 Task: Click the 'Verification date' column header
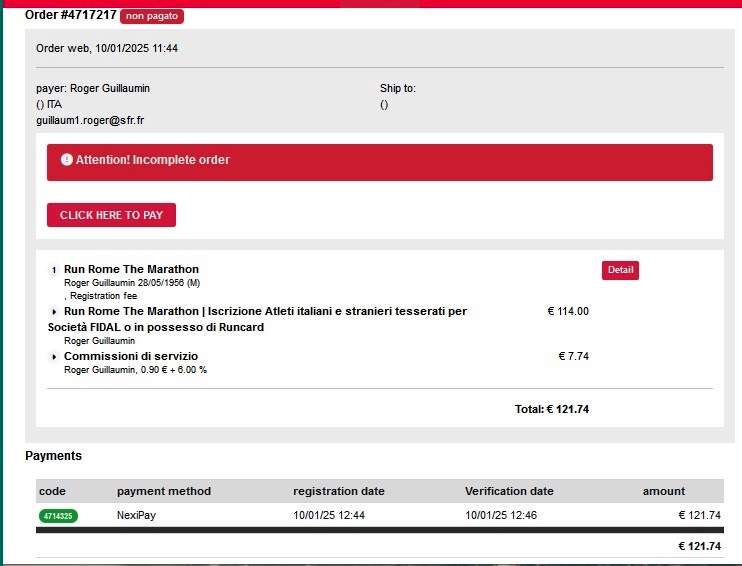click(x=509, y=491)
